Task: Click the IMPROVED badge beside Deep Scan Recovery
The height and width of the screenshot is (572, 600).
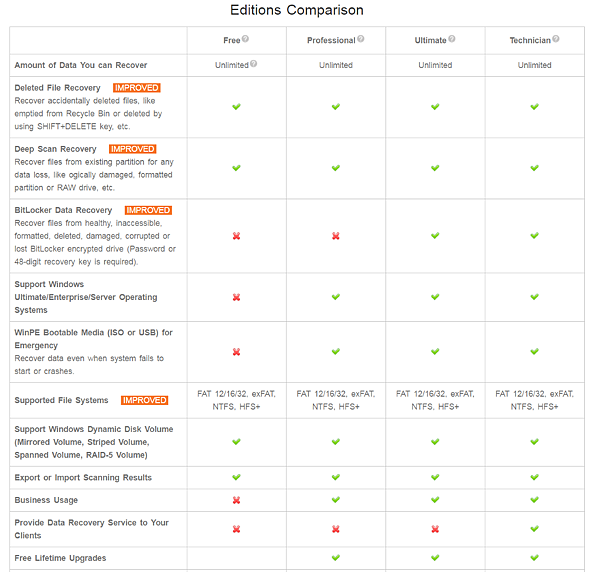Action: click(133, 149)
